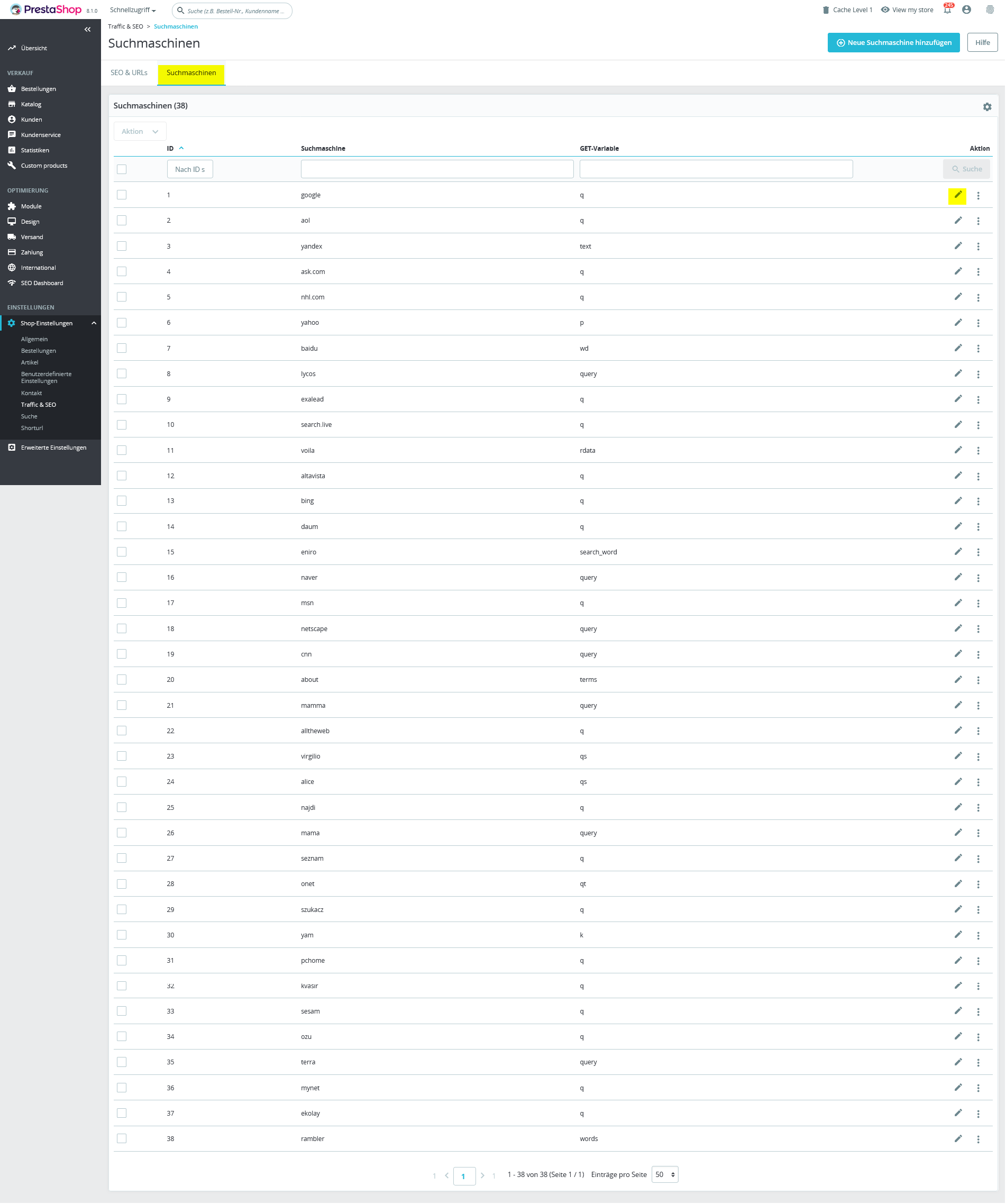1006x1204 pixels.
Task: Select the aol row checkbox
Action: point(122,221)
